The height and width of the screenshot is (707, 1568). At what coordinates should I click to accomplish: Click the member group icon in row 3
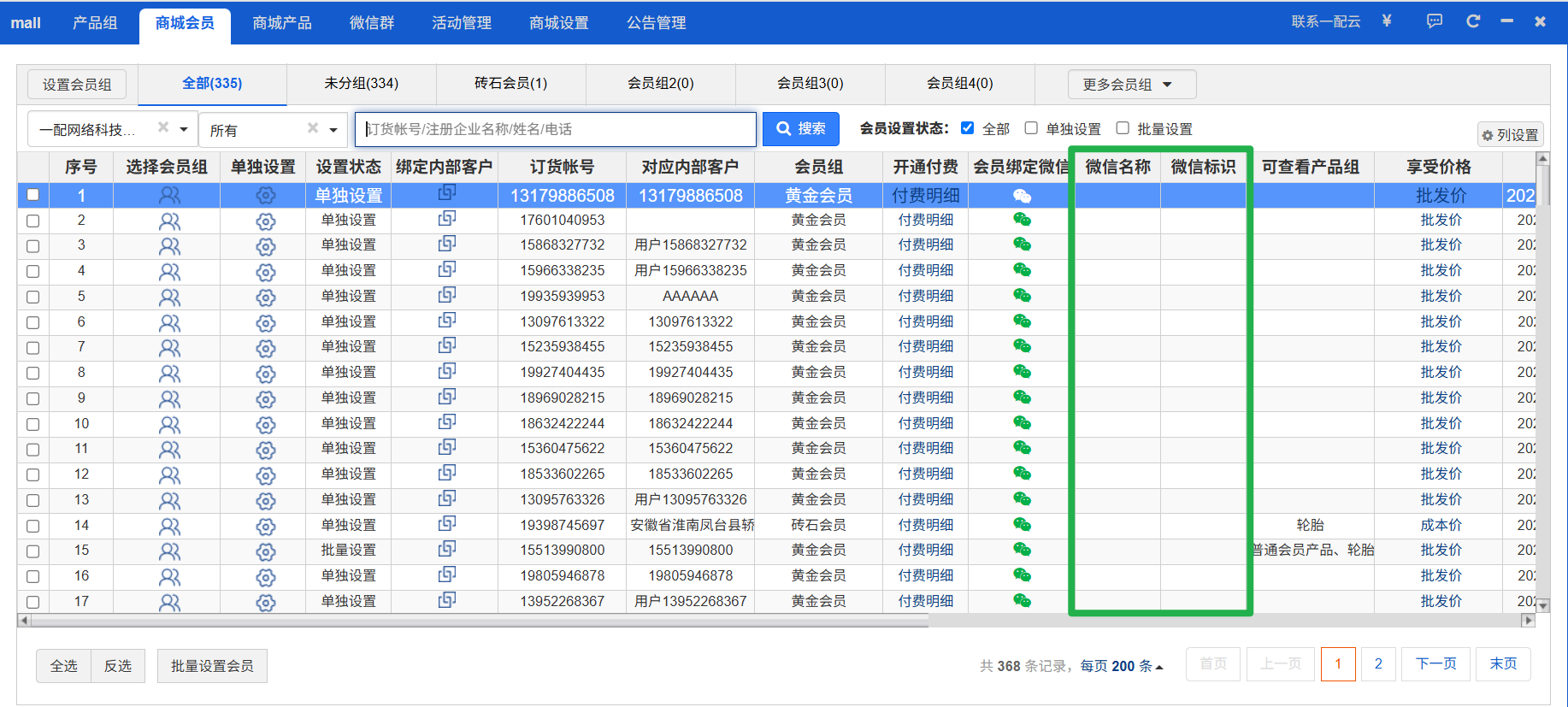pos(169,246)
